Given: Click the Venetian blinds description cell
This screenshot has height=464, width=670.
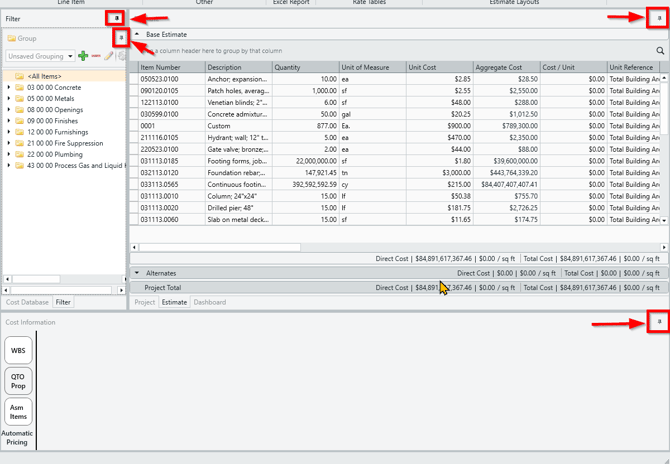Looking at the screenshot, I should pos(238,103).
